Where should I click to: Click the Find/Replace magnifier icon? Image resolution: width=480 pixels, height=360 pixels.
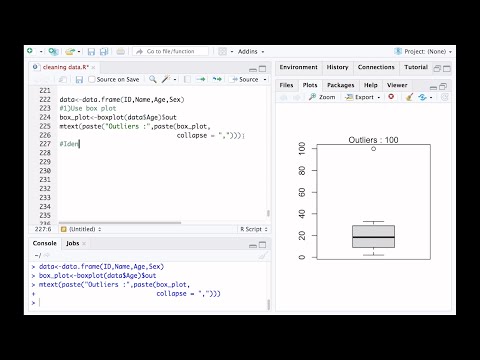[153, 79]
